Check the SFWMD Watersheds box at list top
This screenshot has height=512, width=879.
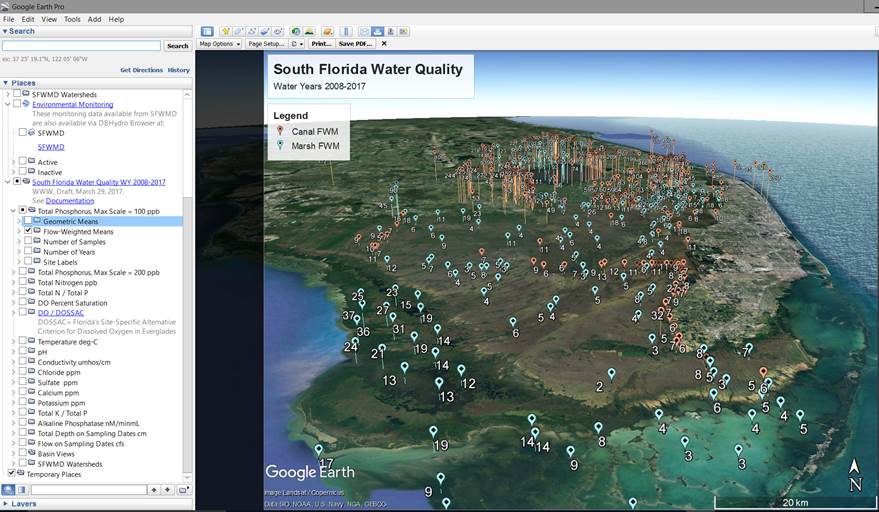click(17, 94)
